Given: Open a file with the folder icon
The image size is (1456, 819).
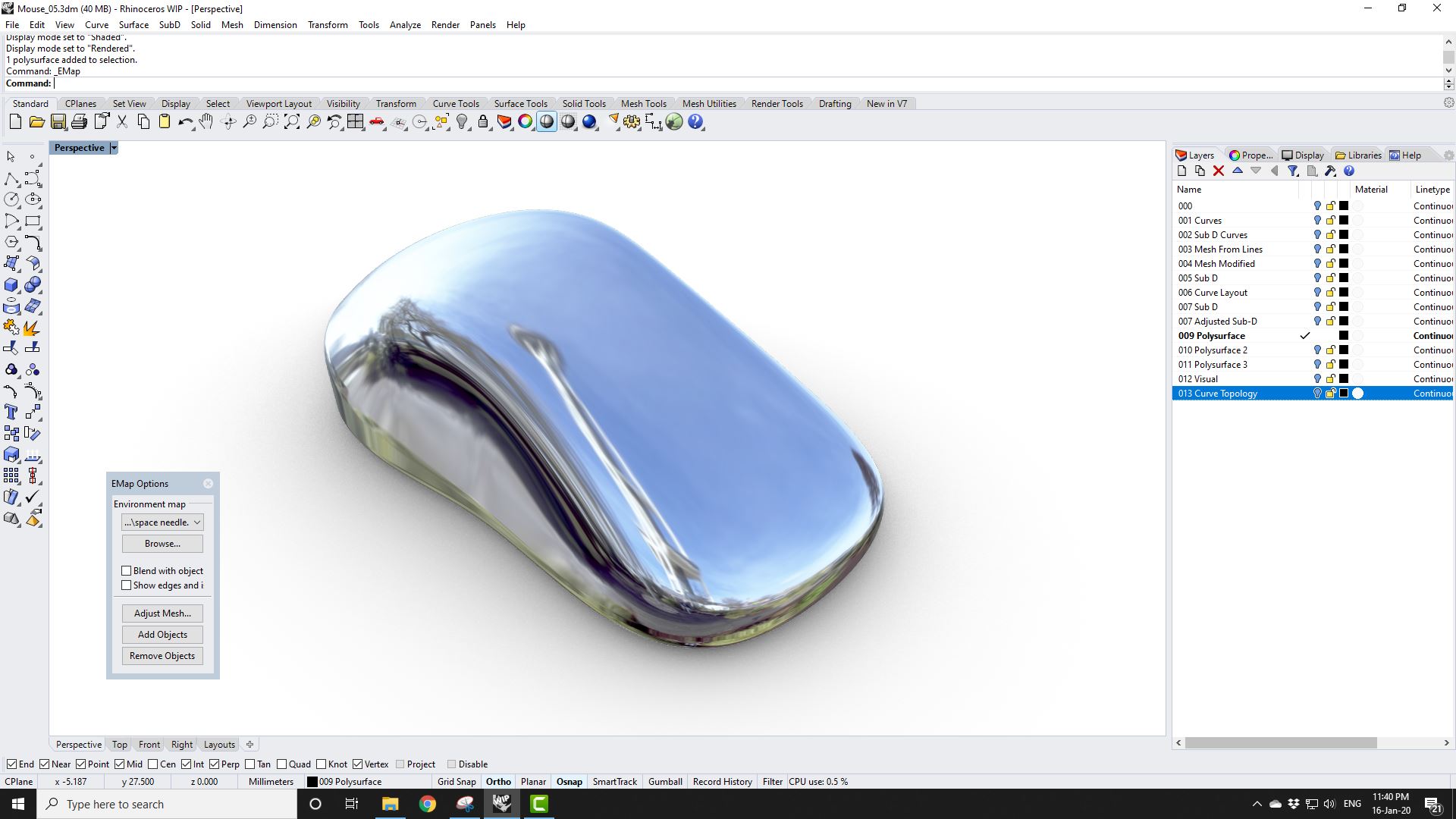Looking at the screenshot, I should (x=36, y=122).
